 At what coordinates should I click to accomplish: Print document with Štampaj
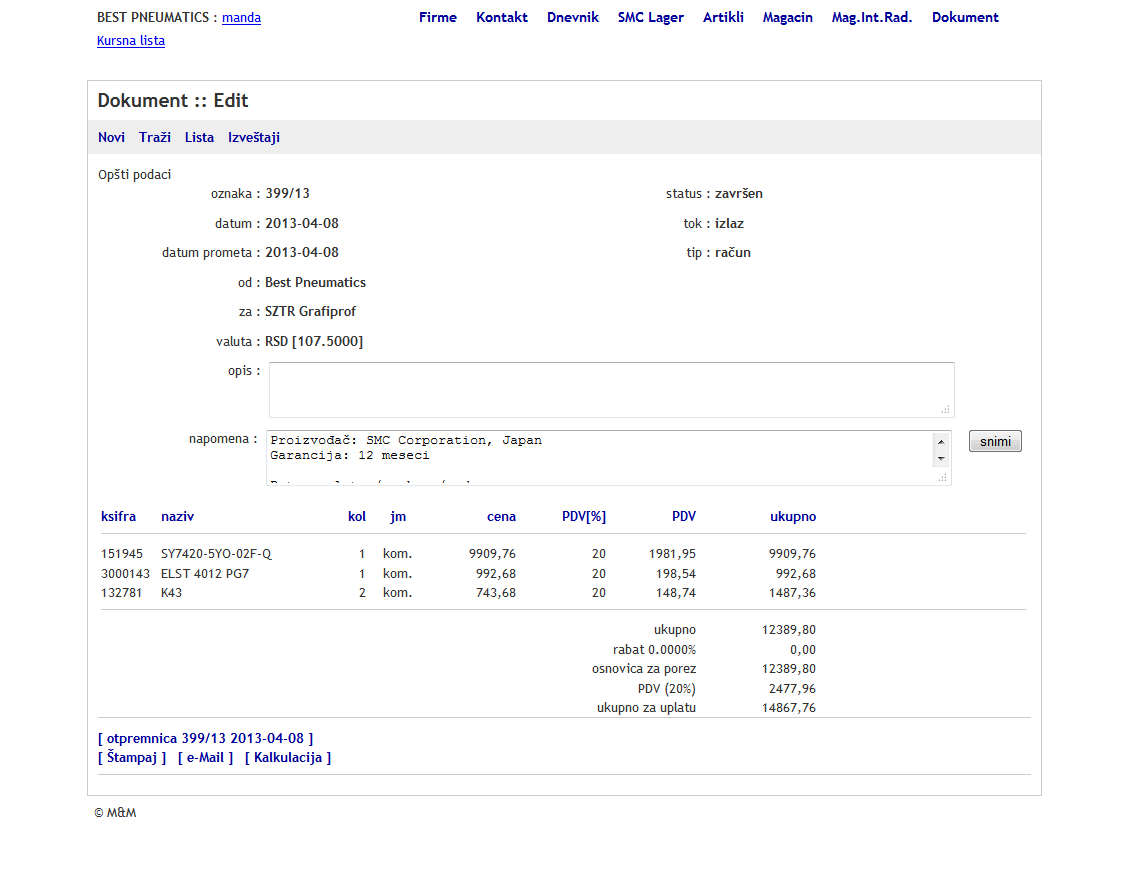[x=132, y=757]
